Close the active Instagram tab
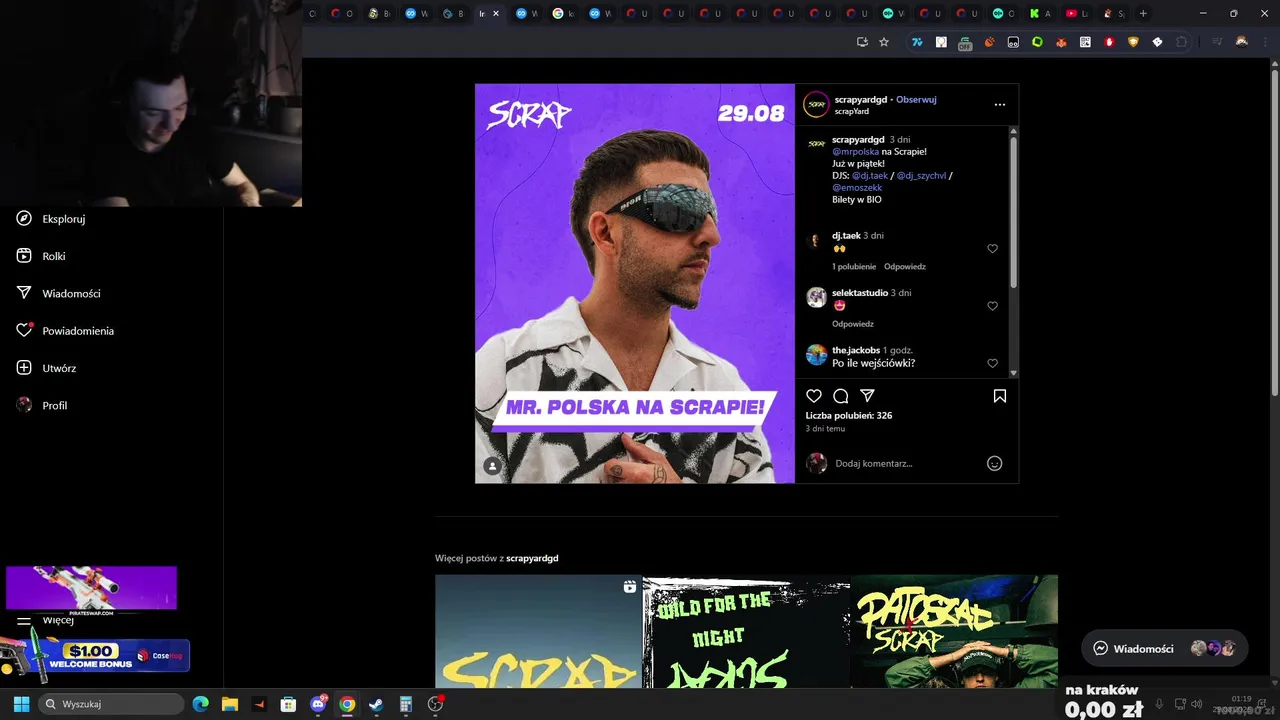Viewport: 1280px width, 720px height. pos(496,14)
